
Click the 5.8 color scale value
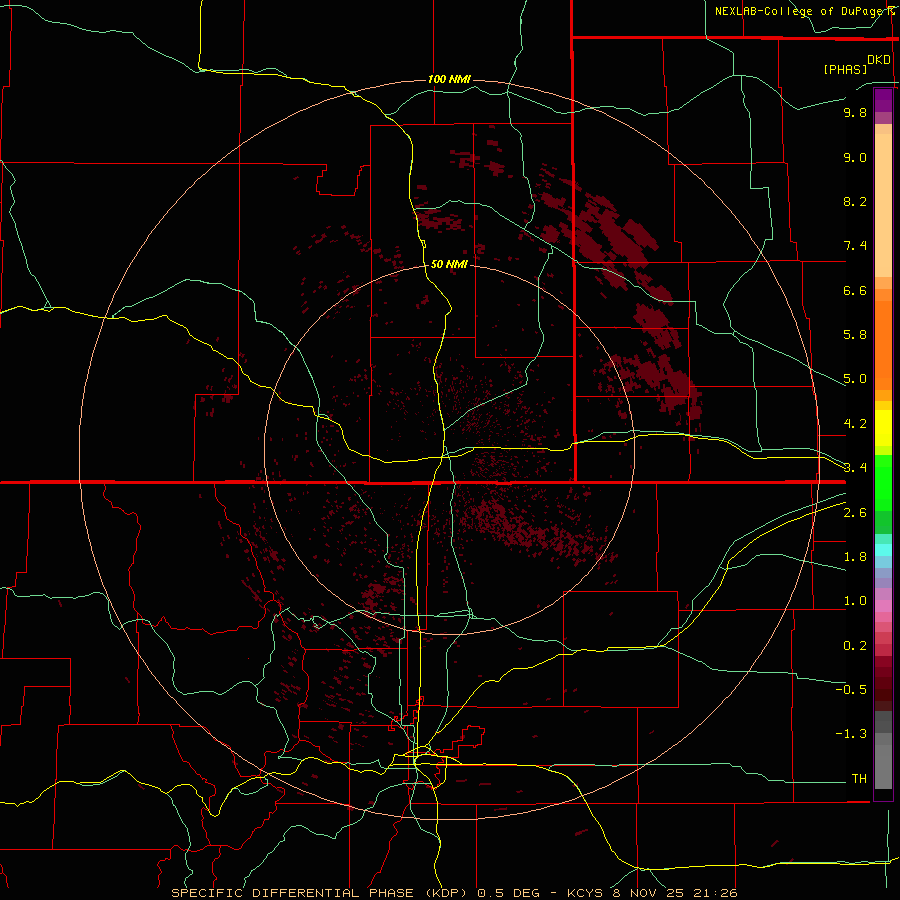coord(855,335)
